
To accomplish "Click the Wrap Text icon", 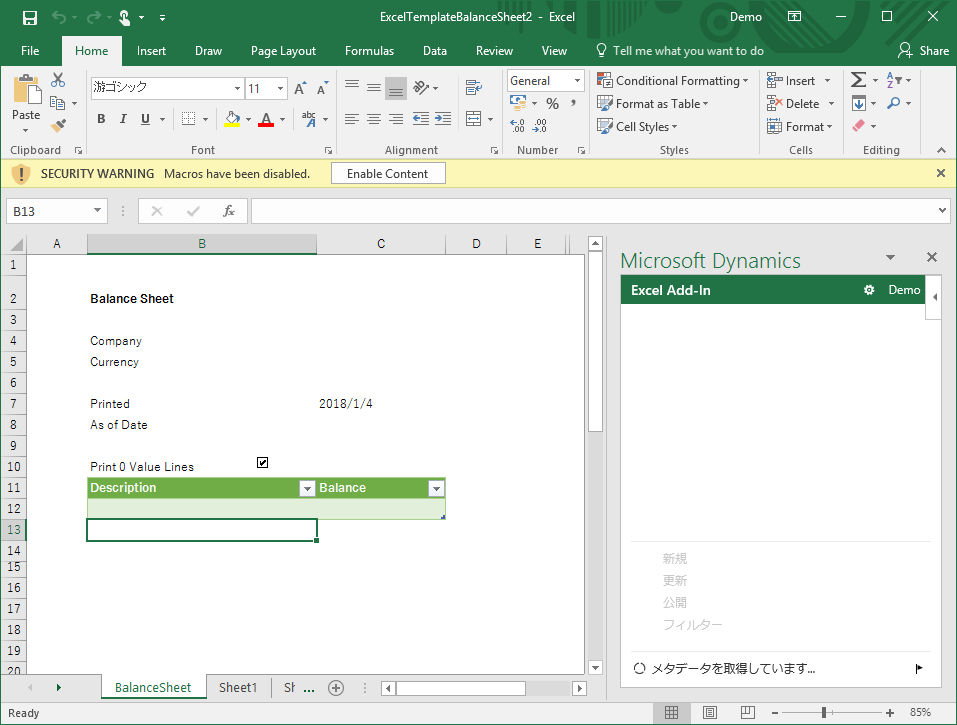I will point(474,87).
